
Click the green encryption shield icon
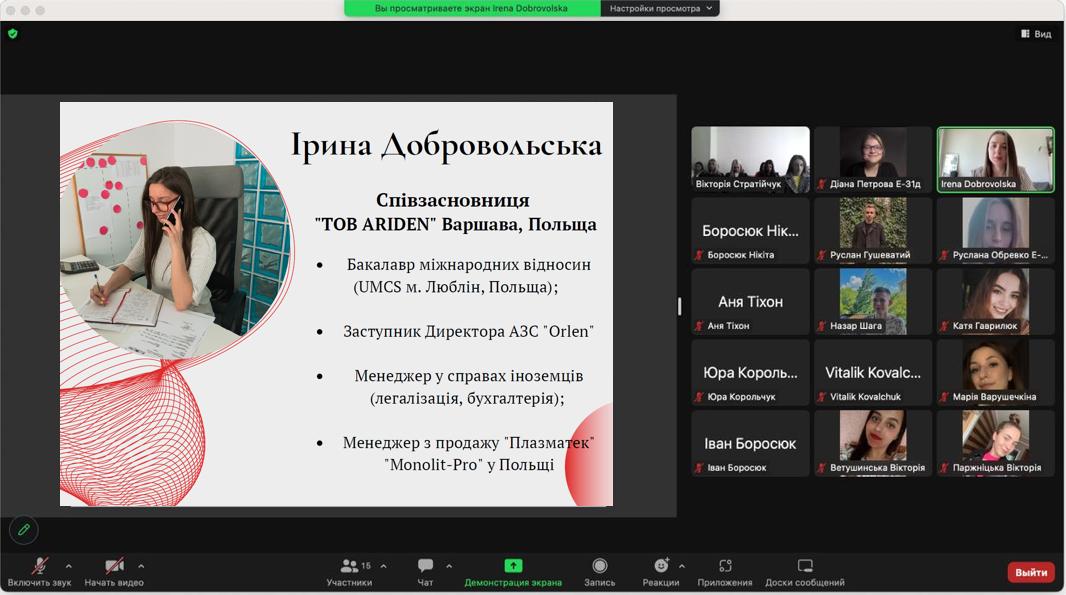(x=13, y=33)
